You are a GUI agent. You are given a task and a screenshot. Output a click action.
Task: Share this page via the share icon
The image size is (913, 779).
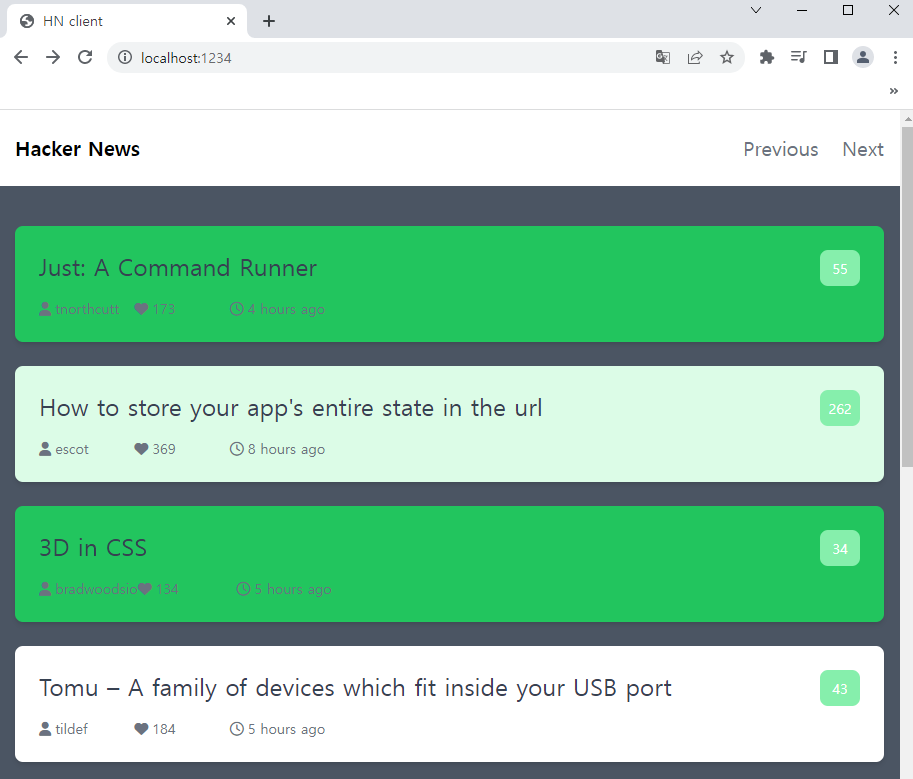click(x=695, y=57)
